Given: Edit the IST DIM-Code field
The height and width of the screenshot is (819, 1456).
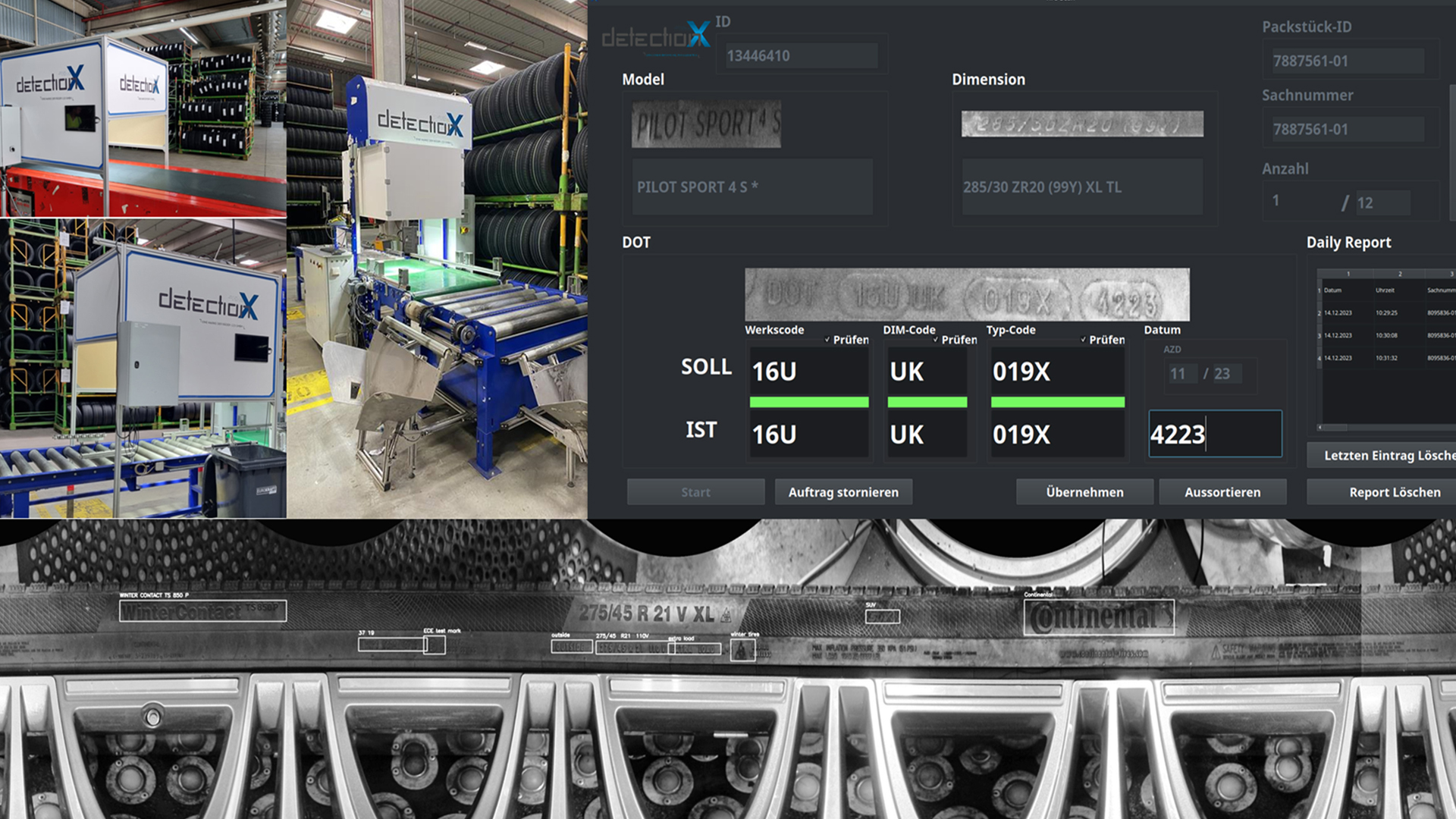Looking at the screenshot, I should click(x=927, y=434).
